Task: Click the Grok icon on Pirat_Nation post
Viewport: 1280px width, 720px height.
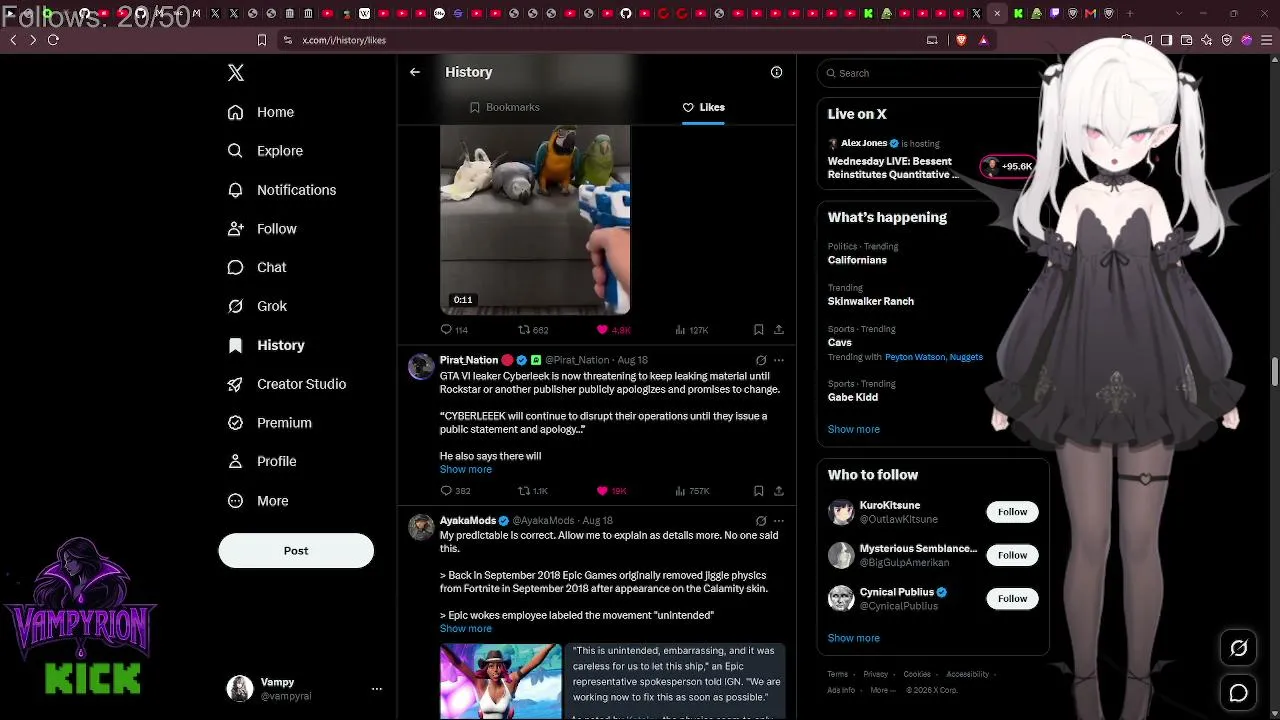Action: [761, 360]
